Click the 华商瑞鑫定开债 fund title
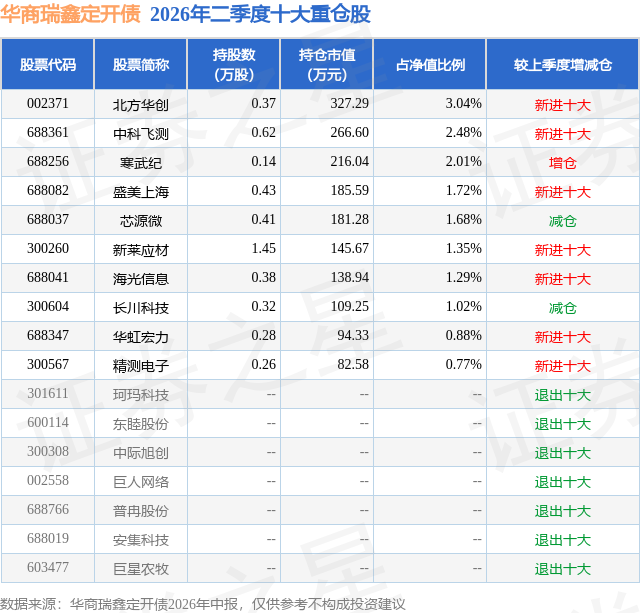Image resolution: width=640 pixels, height=613 pixels. click(71, 13)
